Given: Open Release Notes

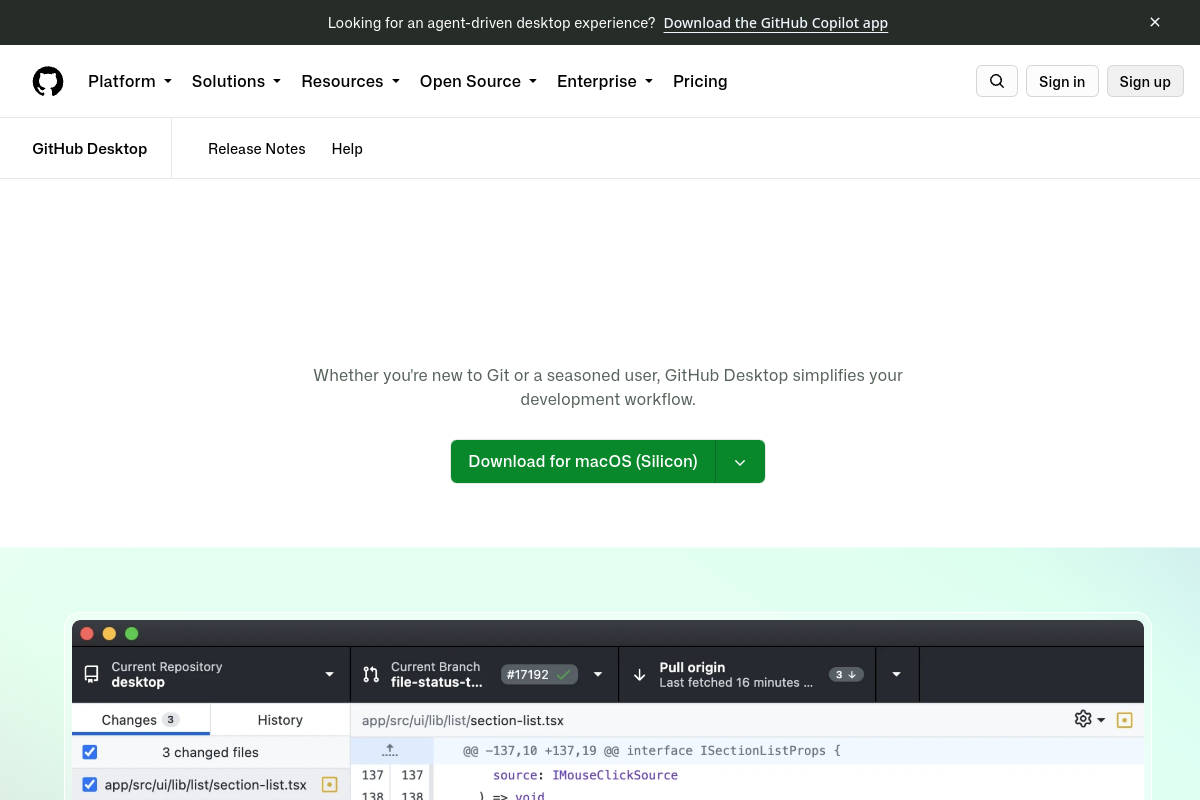Looking at the screenshot, I should pyautogui.click(x=257, y=149).
